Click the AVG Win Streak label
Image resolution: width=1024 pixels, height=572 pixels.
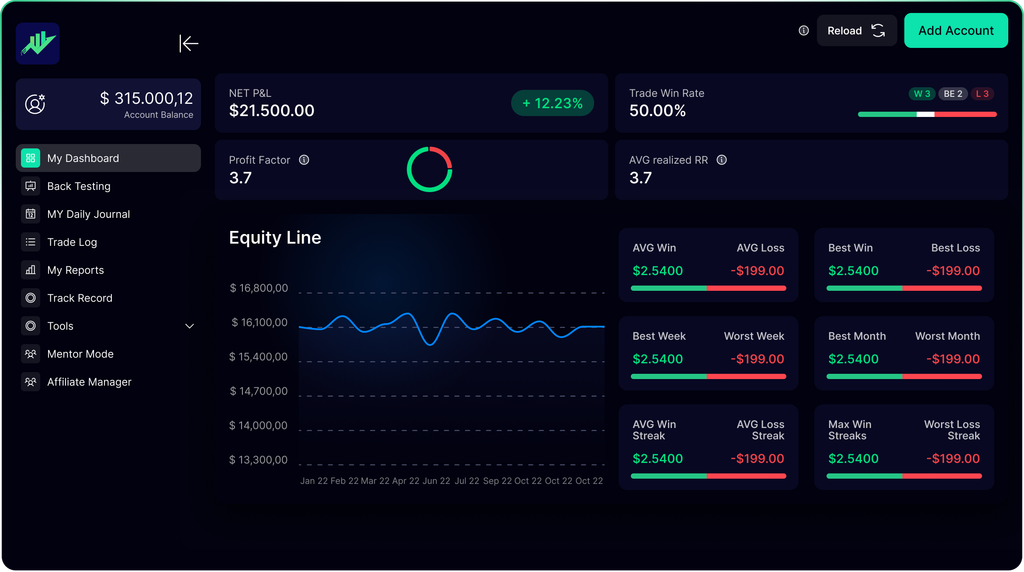click(654, 430)
